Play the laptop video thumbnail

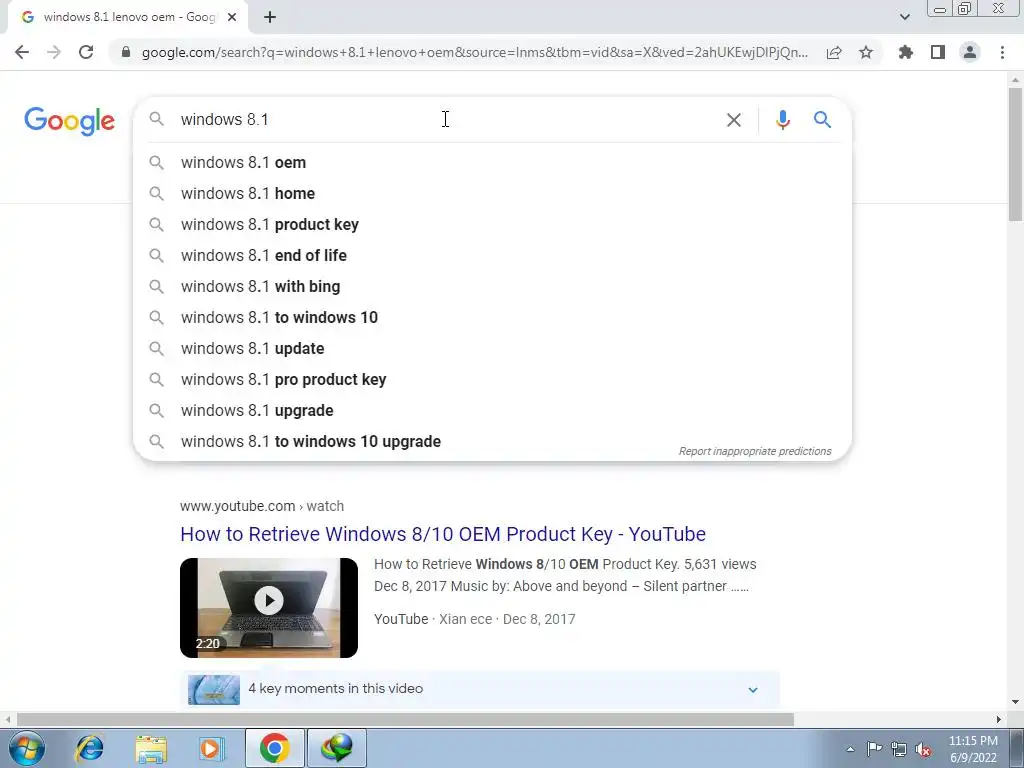pyautogui.click(x=269, y=607)
